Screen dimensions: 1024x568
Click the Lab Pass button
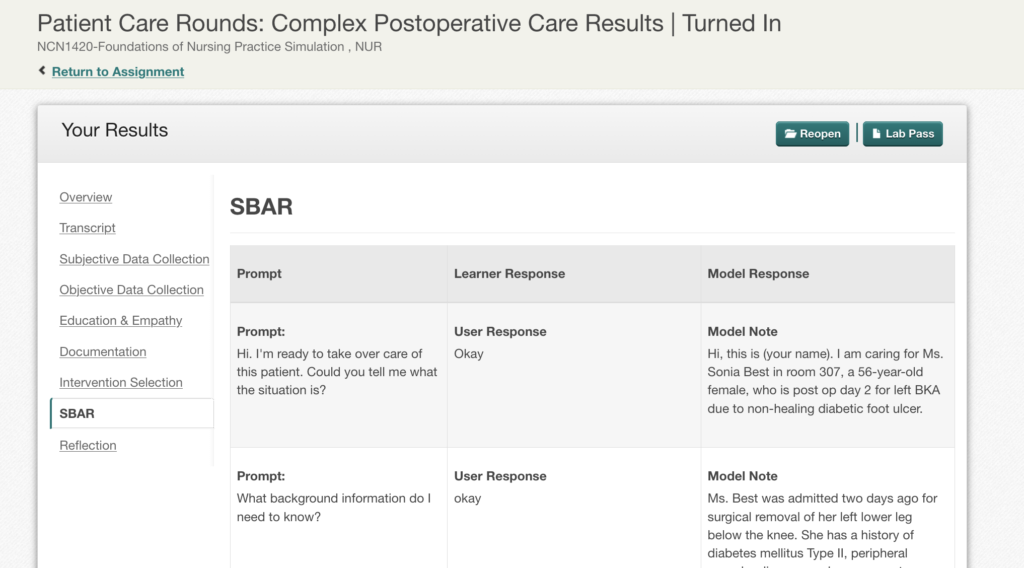tap(903, 134)
